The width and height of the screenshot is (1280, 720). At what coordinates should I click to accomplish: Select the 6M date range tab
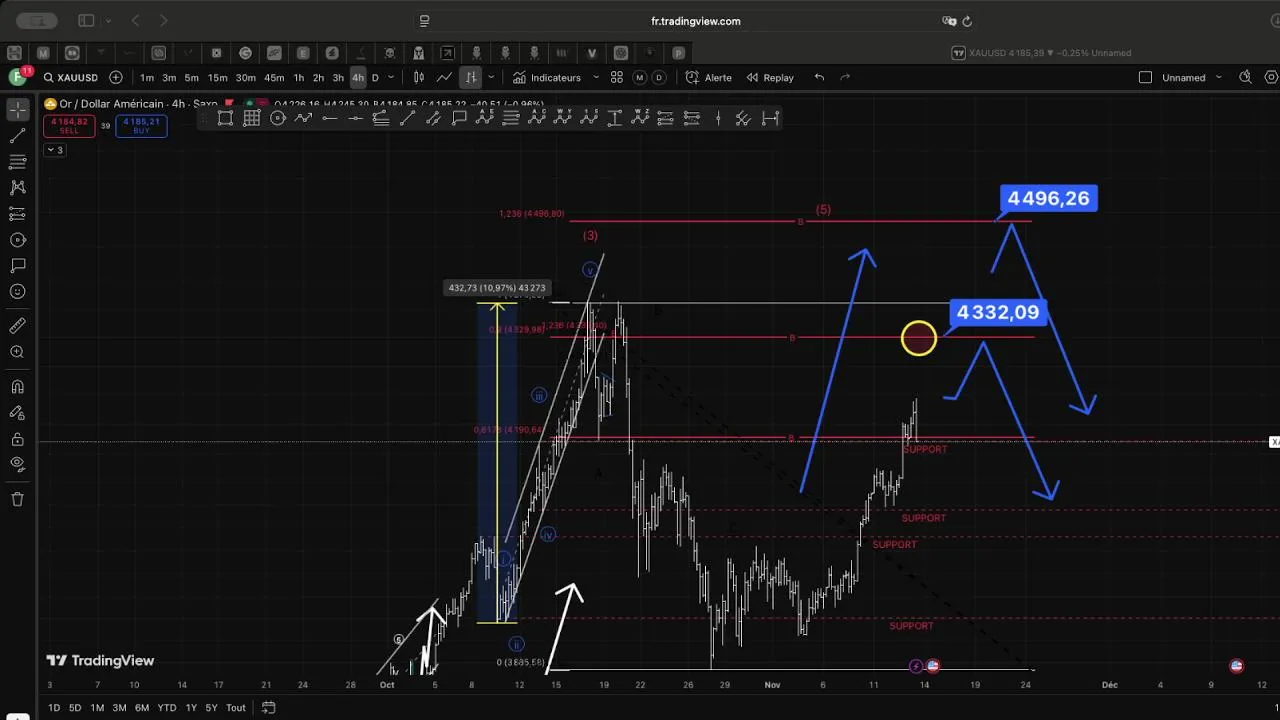click(x=142, y=708)
